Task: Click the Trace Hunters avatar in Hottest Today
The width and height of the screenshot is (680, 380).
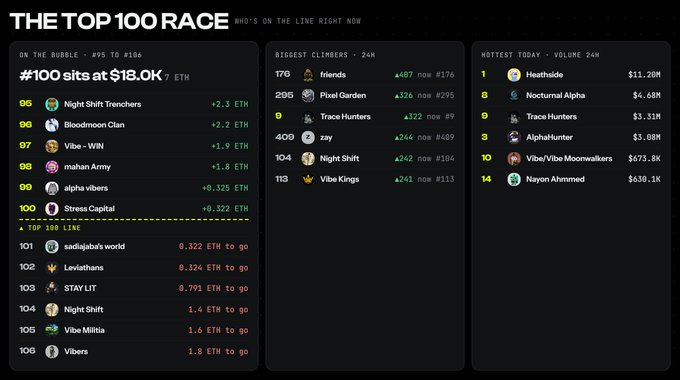Action: [x=514, y=117]
